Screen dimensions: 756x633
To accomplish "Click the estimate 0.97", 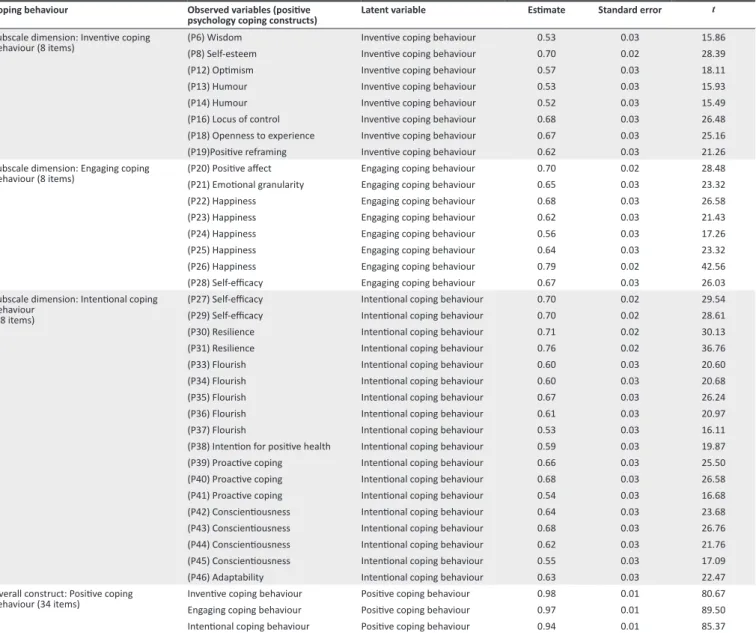I will point(546,610).
